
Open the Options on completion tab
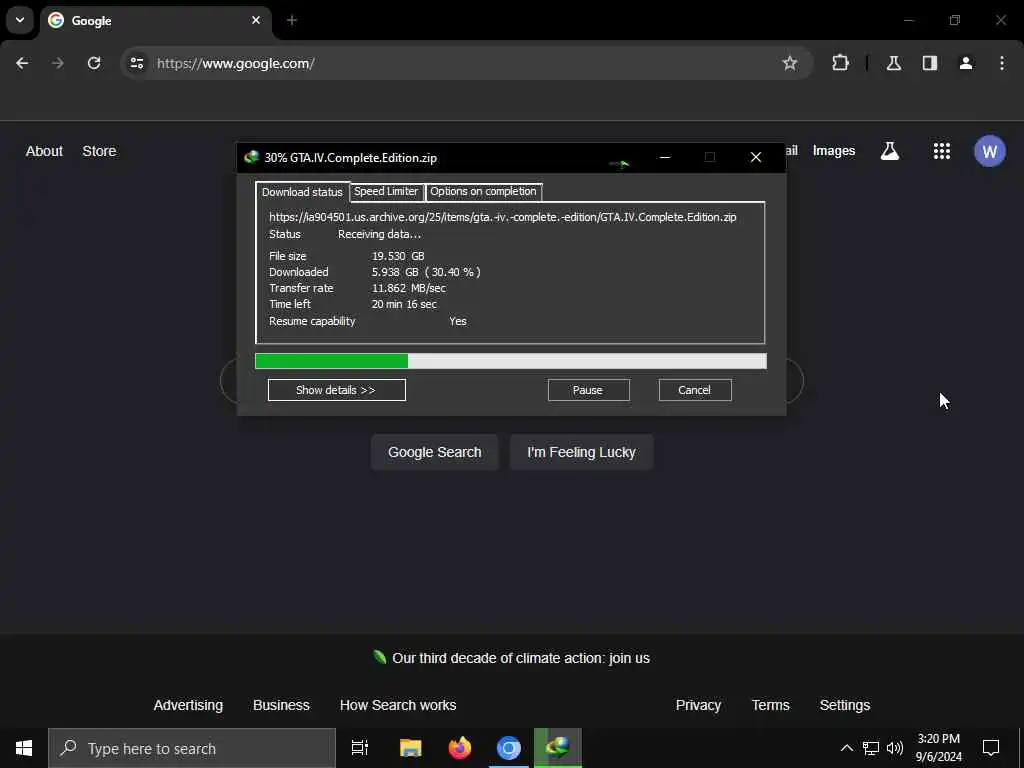click(x=483, y=191)
